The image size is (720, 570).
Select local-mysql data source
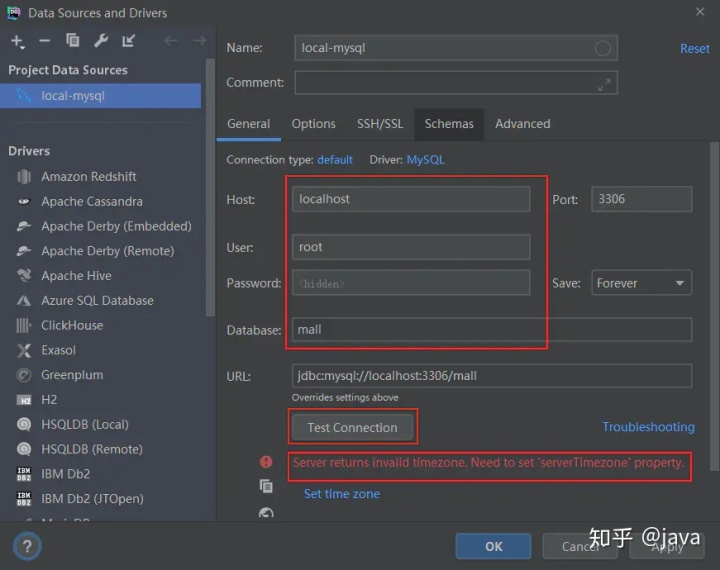(101, 96)
